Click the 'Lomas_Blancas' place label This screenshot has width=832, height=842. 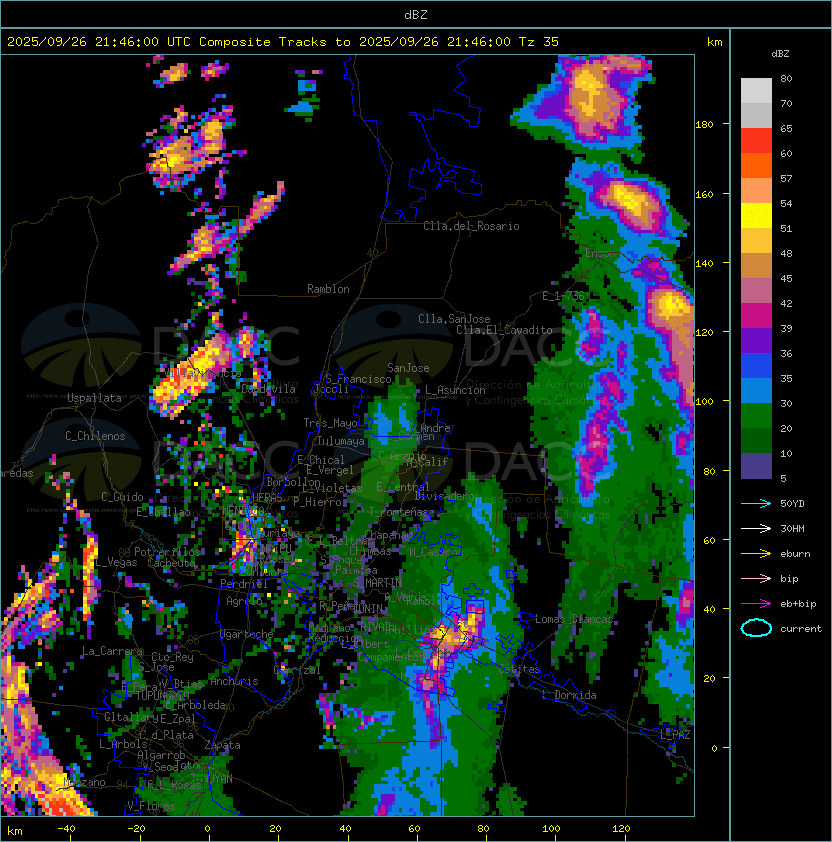tap(574, 619)
